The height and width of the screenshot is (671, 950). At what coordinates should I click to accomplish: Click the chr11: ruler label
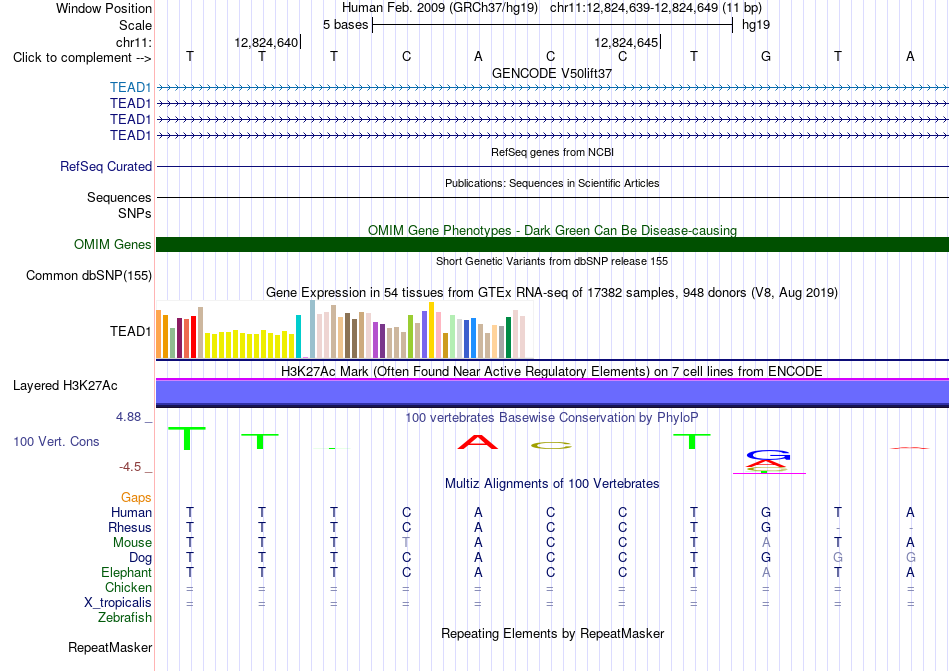[x=133, y=42]
